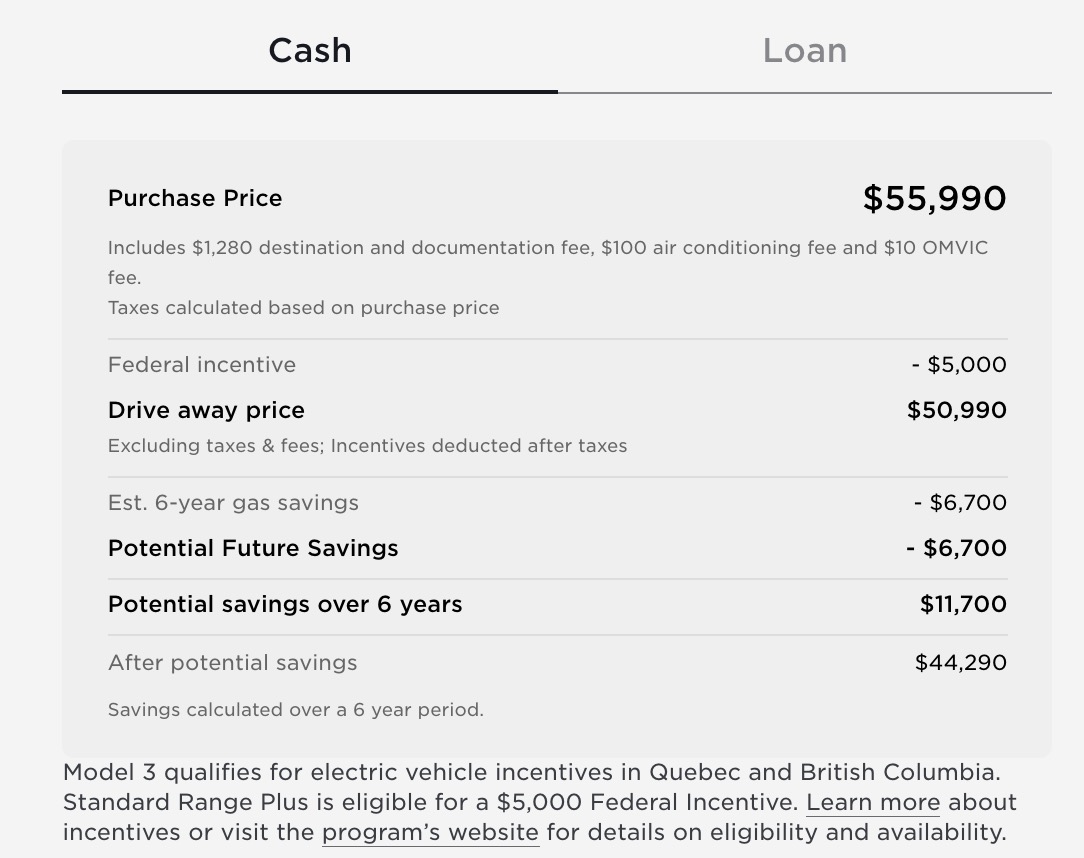Visit the program's website link
This screenshot has height=858, width=1084.
point(430,832)
